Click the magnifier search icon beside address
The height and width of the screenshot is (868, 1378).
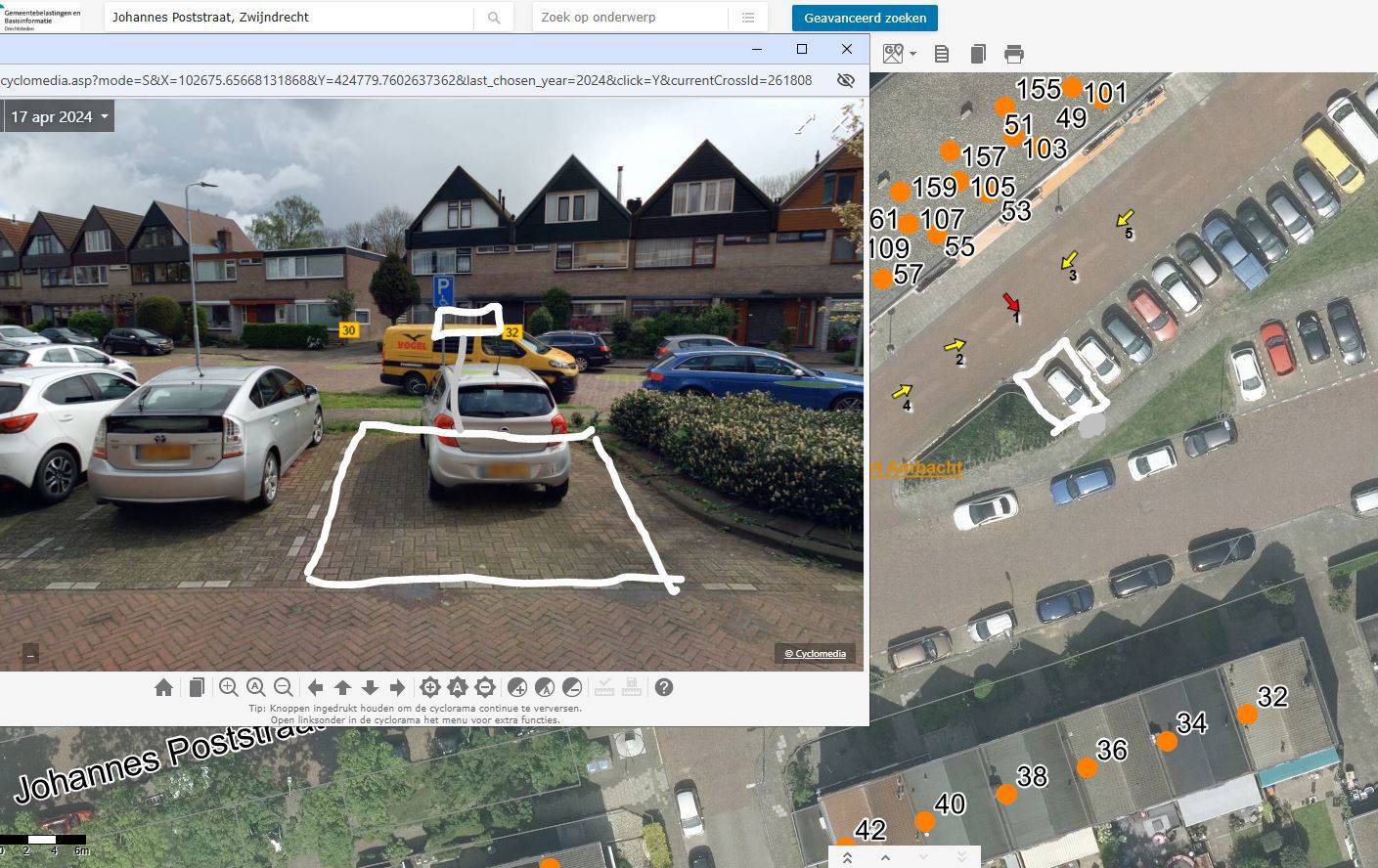(494, 18)
